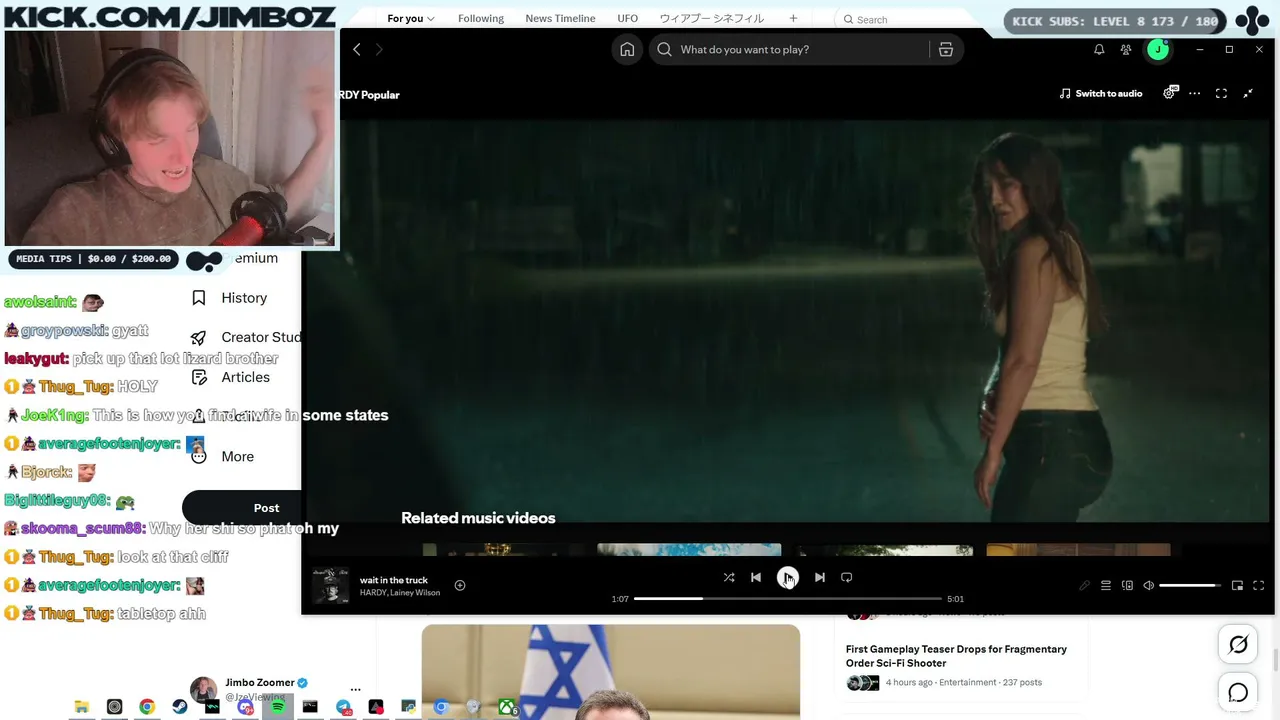Launch Google Chrome from the taskbar
This screenshot has height=720, width=1280.
pos(147,707)
